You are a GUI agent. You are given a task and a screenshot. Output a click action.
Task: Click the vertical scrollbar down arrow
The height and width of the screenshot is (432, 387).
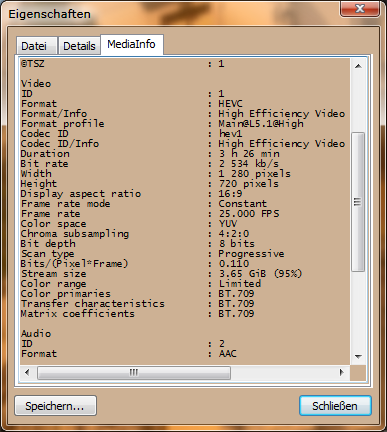[x=358, y=357]
